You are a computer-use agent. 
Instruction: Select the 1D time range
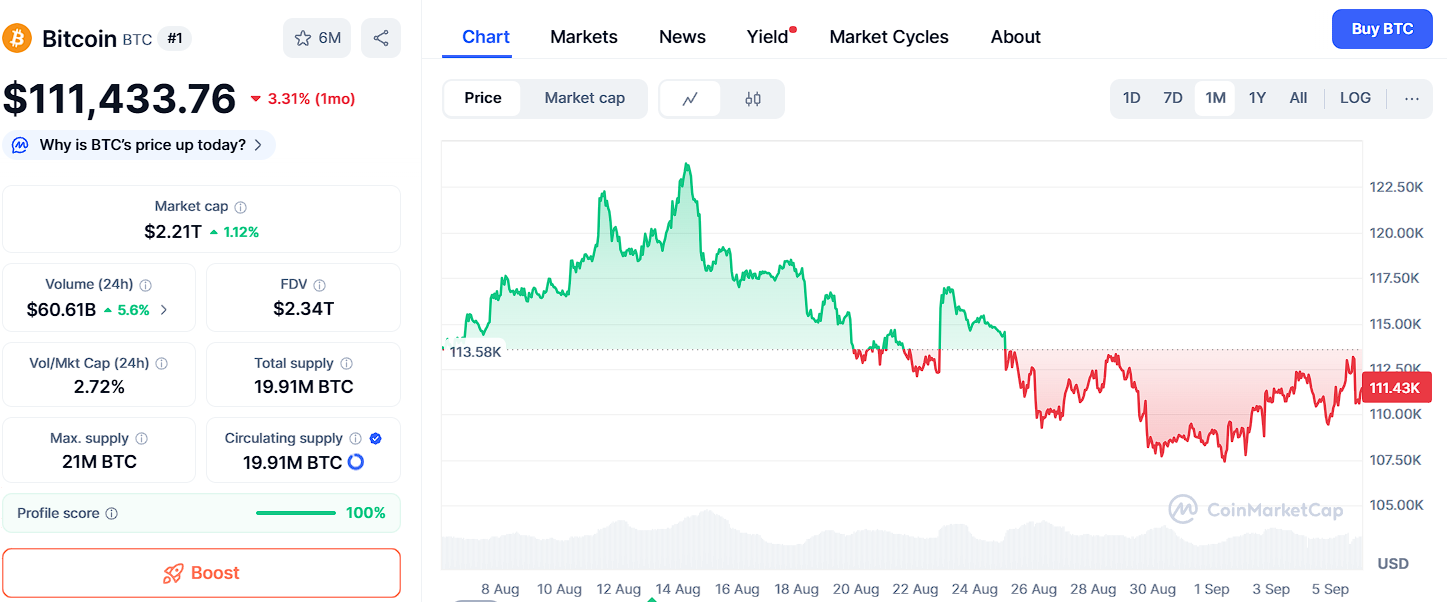1131,98
